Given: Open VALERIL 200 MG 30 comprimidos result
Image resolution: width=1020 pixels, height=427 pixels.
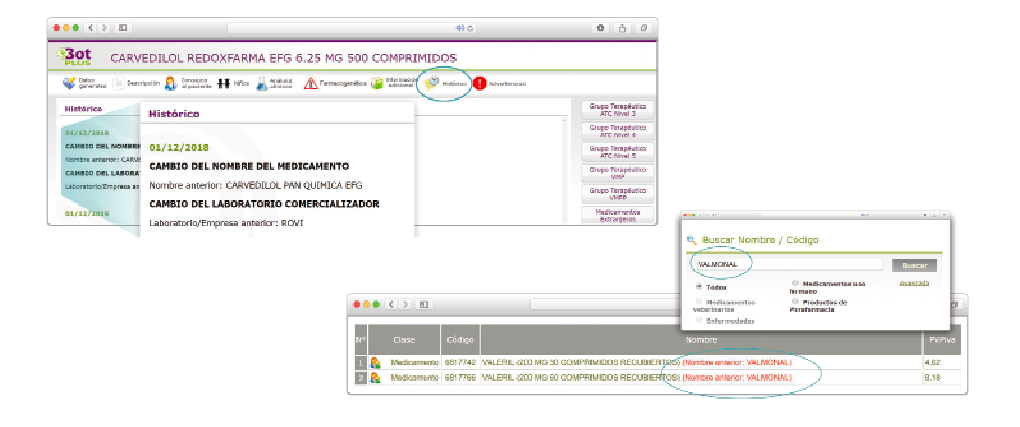Looking at the screenshot, I should coord(579,362).
